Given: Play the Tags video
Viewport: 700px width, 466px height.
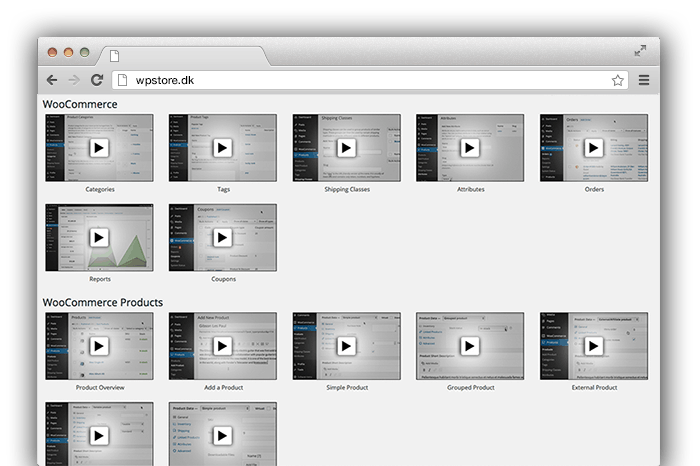Looking at the screenshot, I should tap(222, 148).
